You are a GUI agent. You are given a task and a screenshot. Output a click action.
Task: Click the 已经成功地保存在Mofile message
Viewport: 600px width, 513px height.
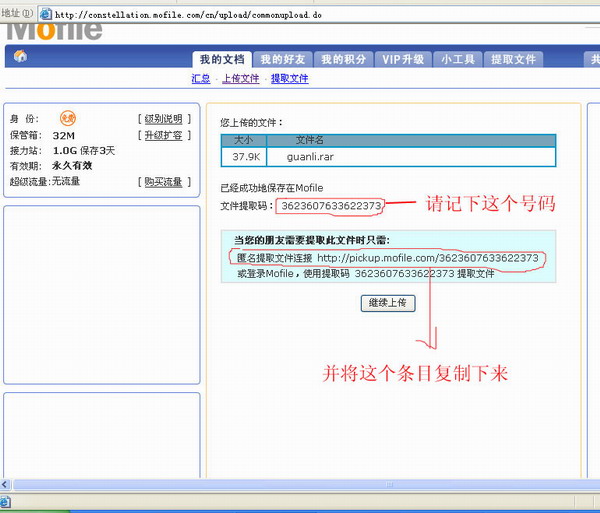click(272, 188)
